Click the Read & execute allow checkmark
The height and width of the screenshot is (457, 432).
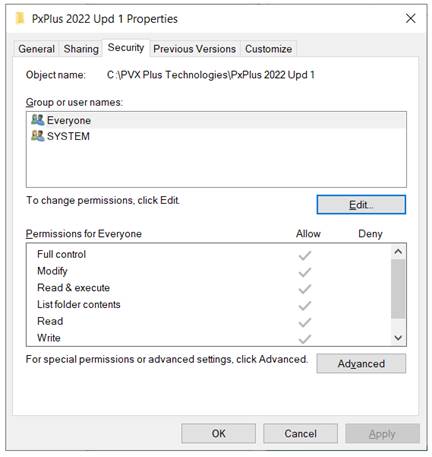pos(305,289)
